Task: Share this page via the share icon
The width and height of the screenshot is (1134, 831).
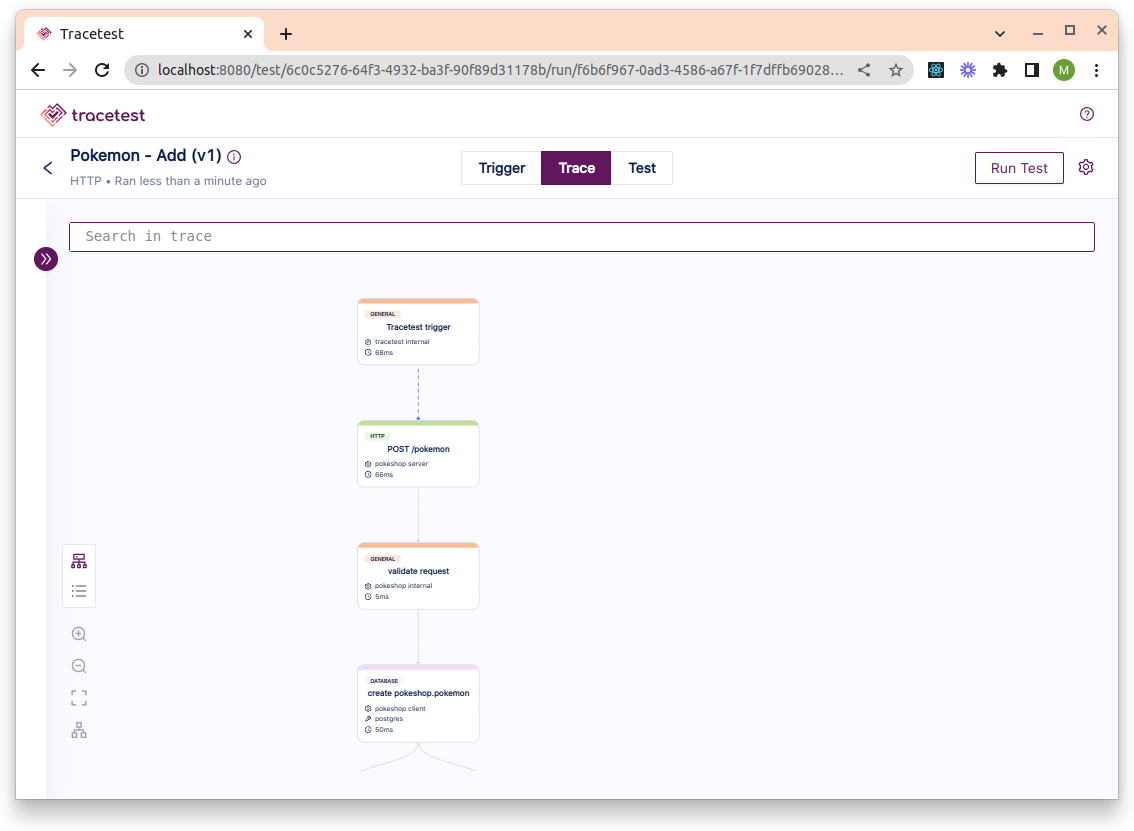Action: (x=864, y=70)
